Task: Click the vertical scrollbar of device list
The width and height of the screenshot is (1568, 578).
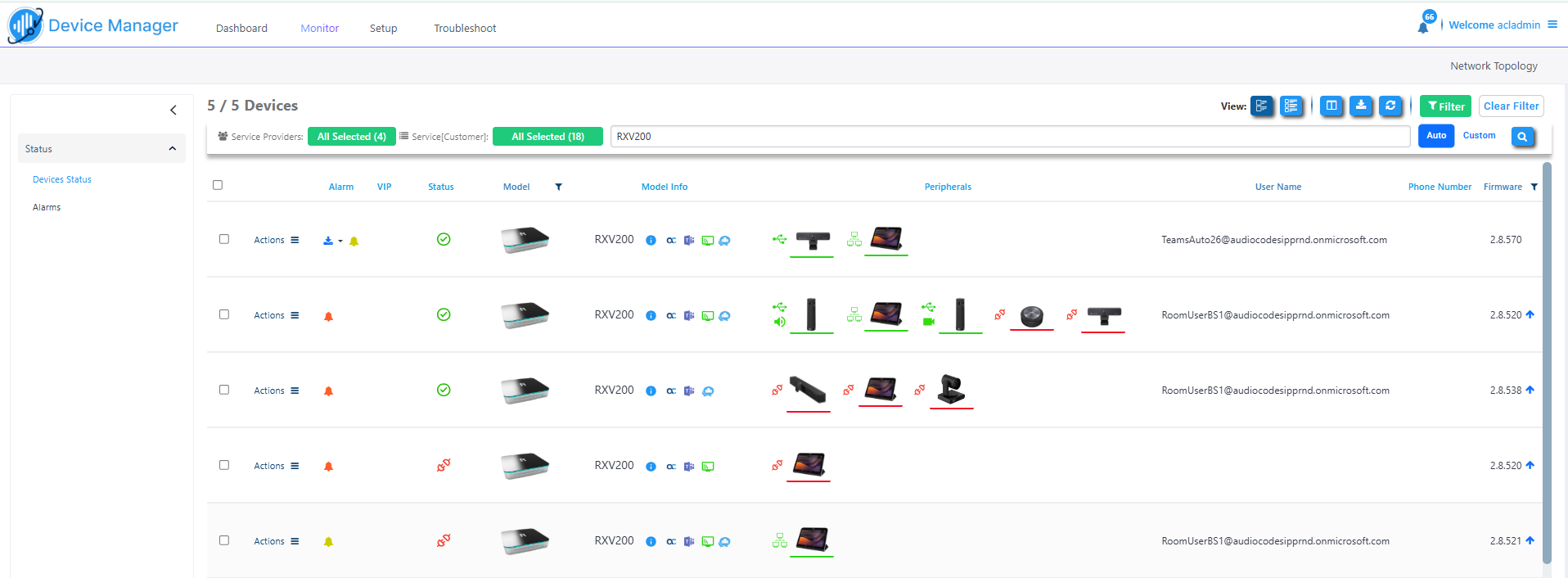Action: tap(1546, 360)
